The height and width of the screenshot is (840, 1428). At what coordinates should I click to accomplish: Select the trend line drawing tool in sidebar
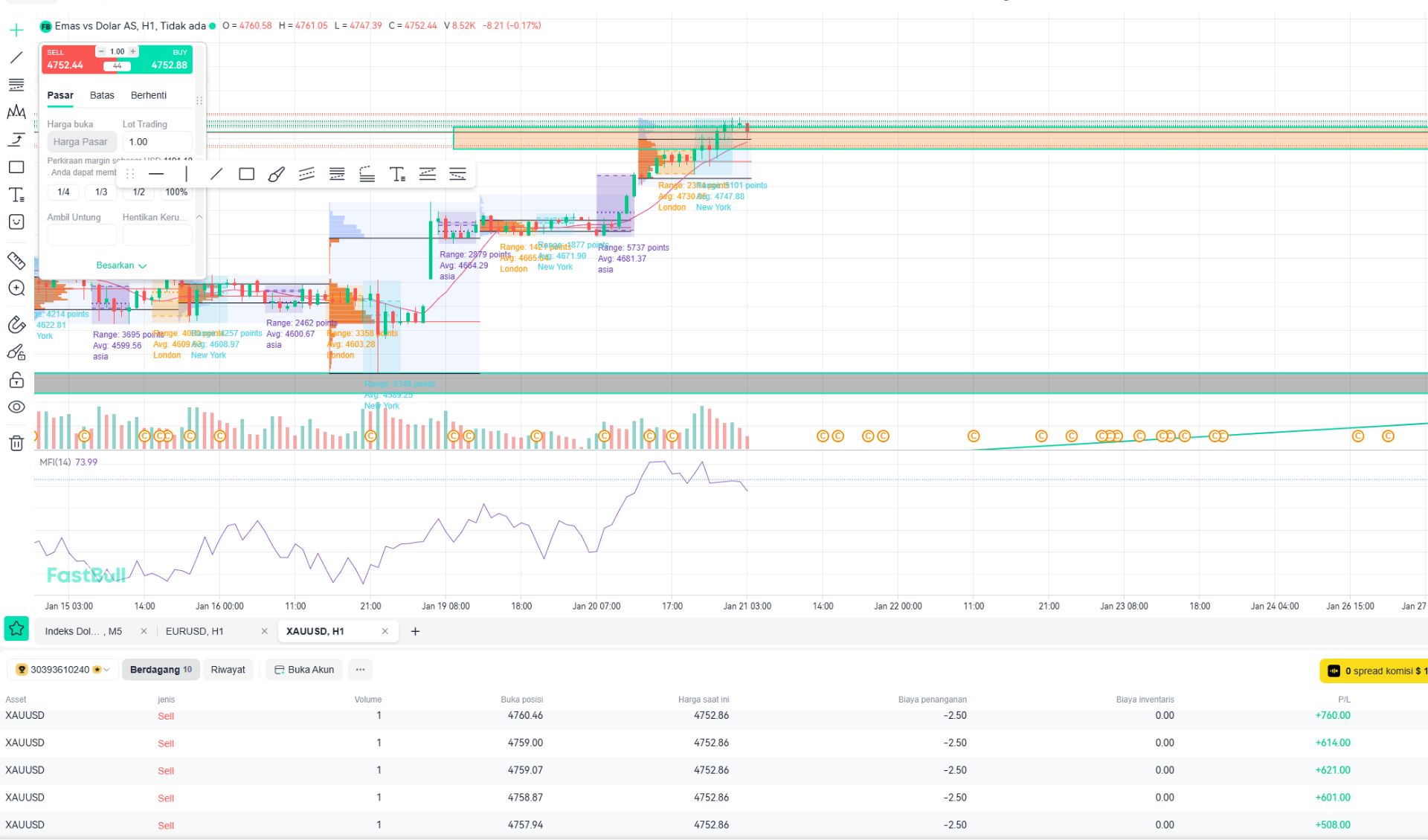[x=16, y=57]
